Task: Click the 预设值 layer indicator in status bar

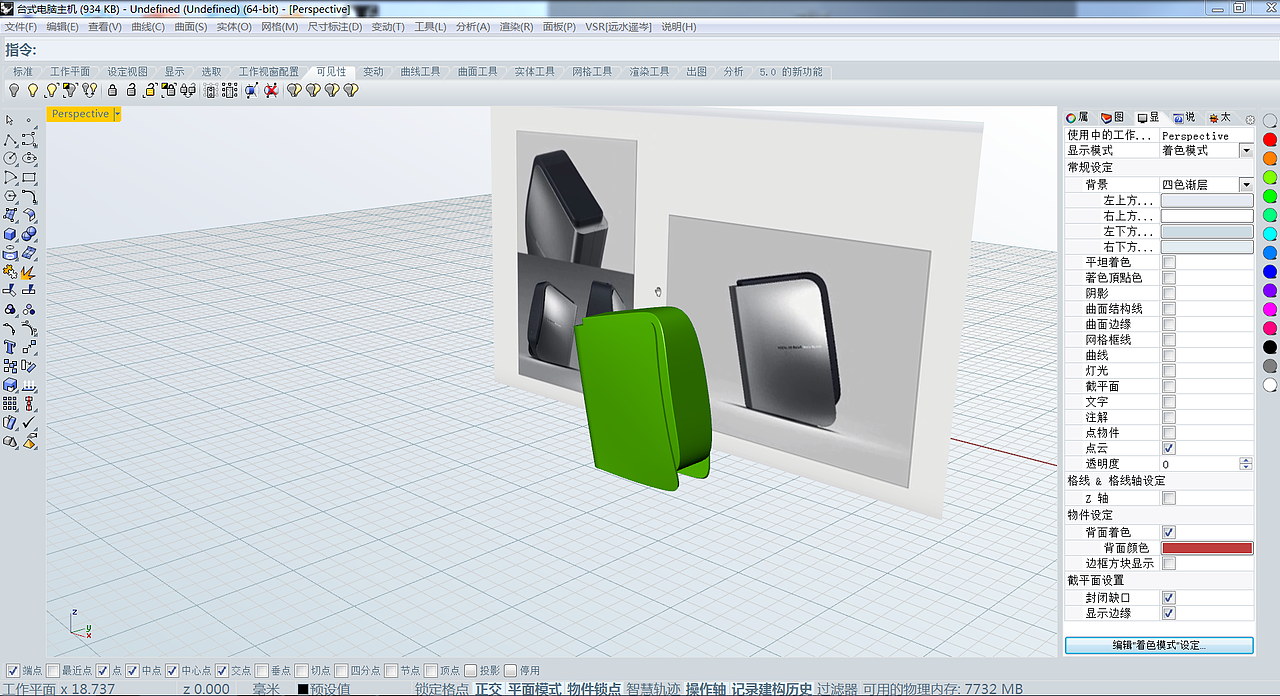Action: click(x=324, y=689)
